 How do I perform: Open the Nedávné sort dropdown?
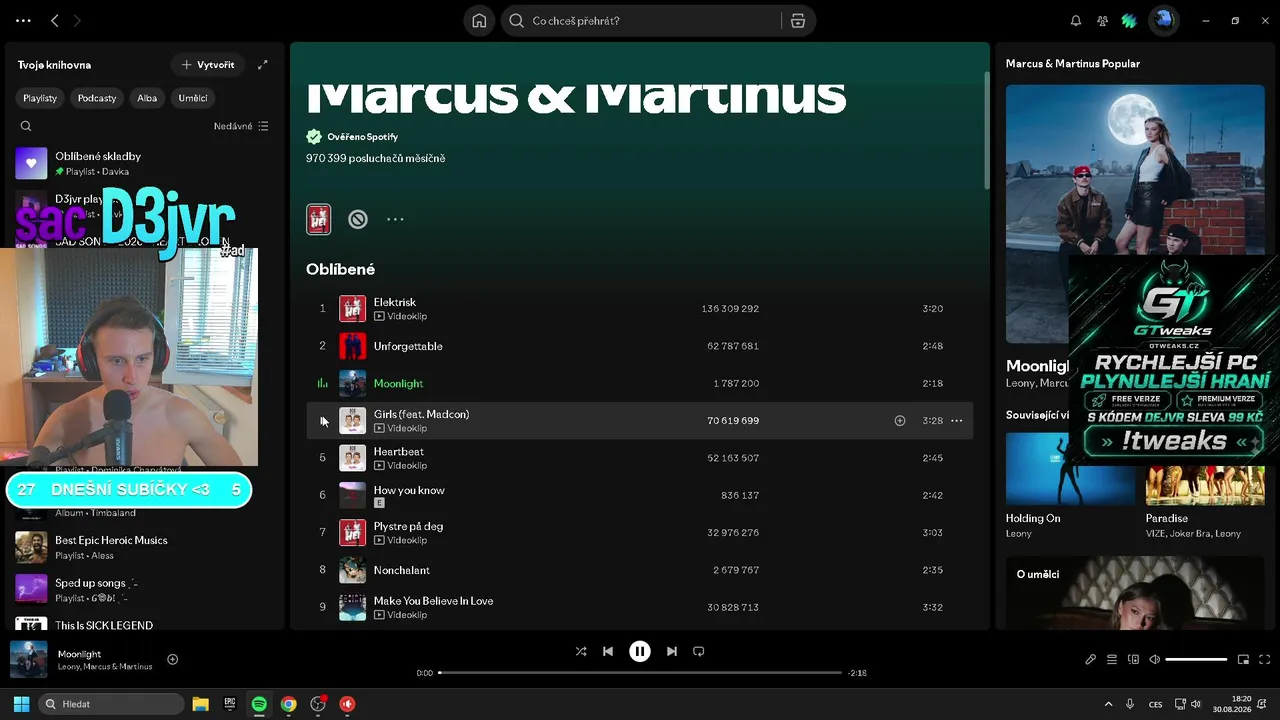click(241, 126)
